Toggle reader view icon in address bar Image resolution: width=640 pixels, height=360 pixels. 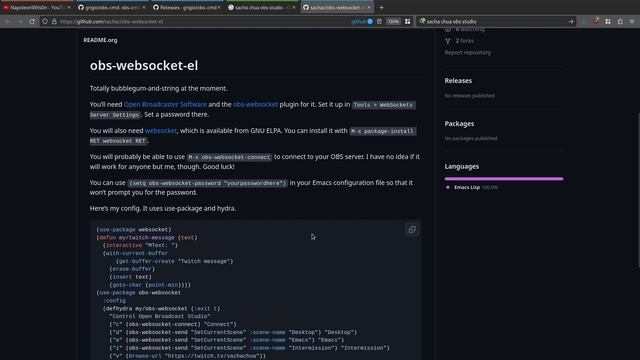coord(379,21)
